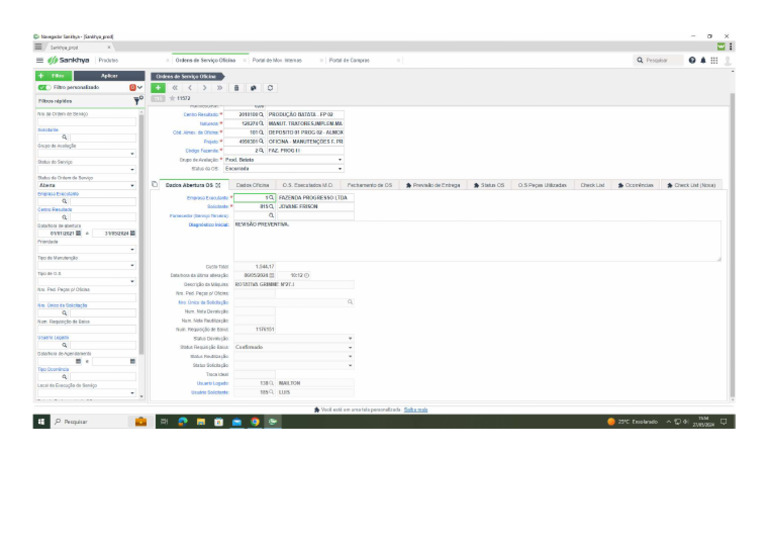Open the Prioridade filter dropdown
The height and width of the screenshot is (543, 768).
(87, 249)
